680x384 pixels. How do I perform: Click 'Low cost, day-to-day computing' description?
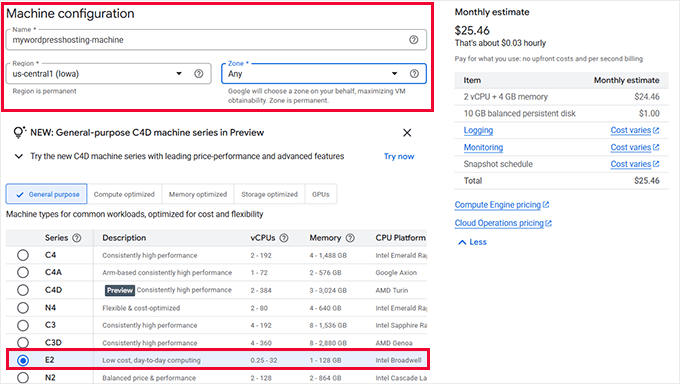[151, 360]
